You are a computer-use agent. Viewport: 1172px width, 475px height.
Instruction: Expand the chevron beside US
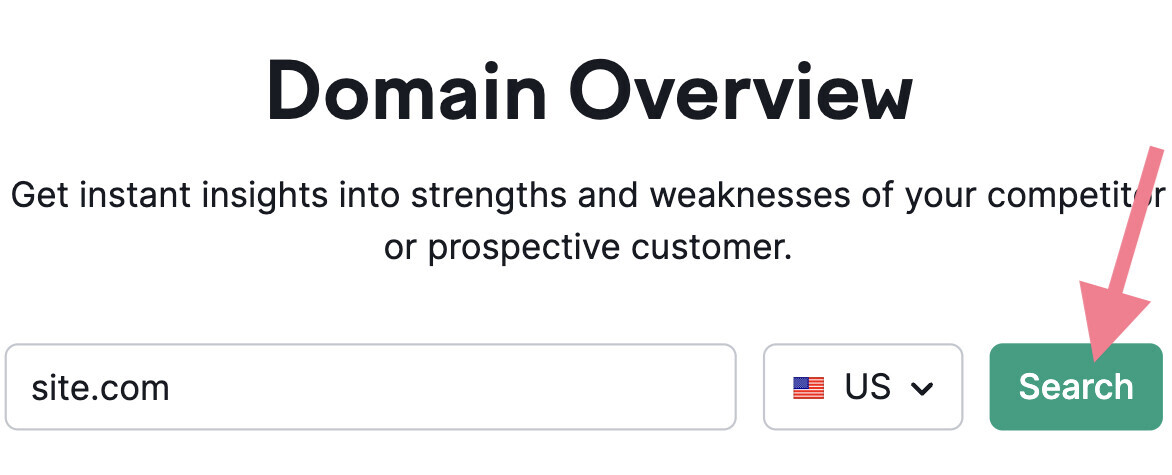923,388
